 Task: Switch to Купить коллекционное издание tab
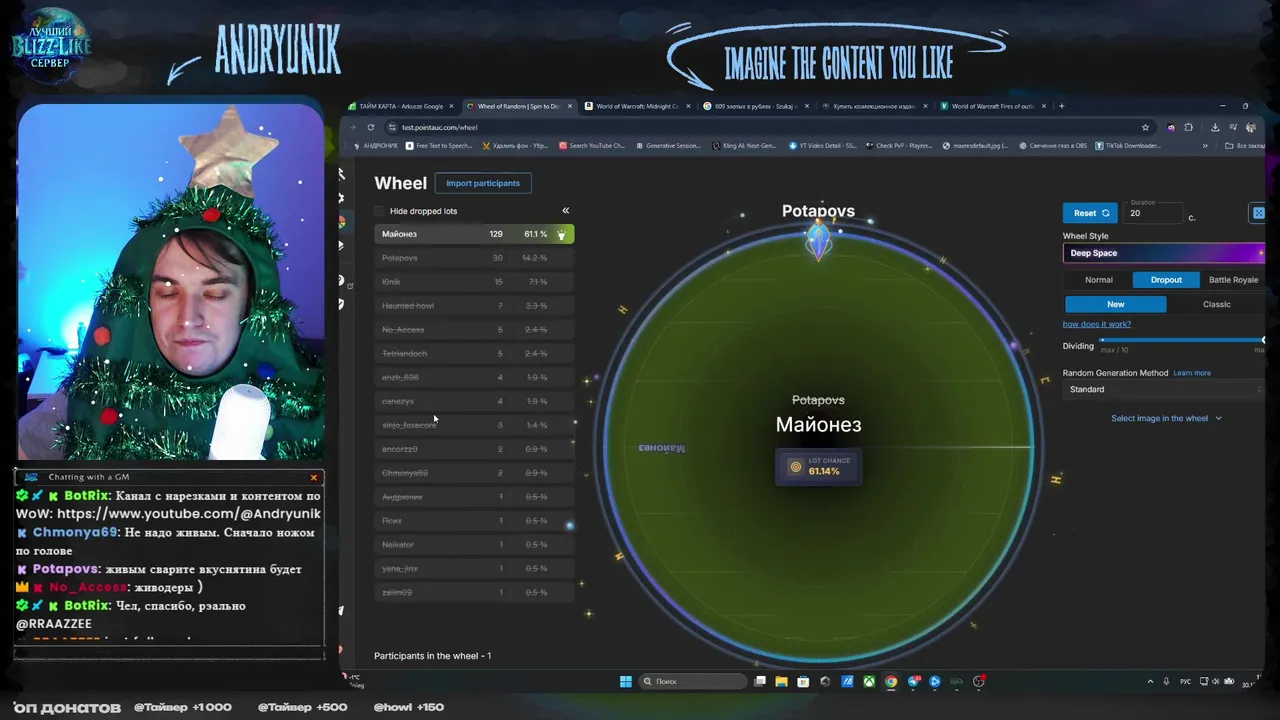[873, 106]
